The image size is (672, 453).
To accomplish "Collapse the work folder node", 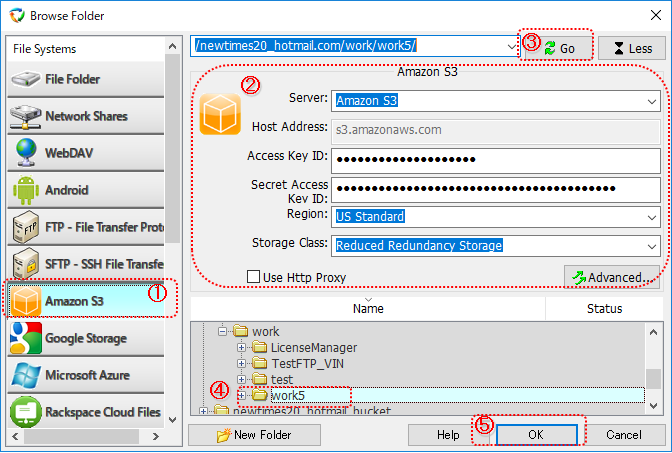I will (222, 331).
